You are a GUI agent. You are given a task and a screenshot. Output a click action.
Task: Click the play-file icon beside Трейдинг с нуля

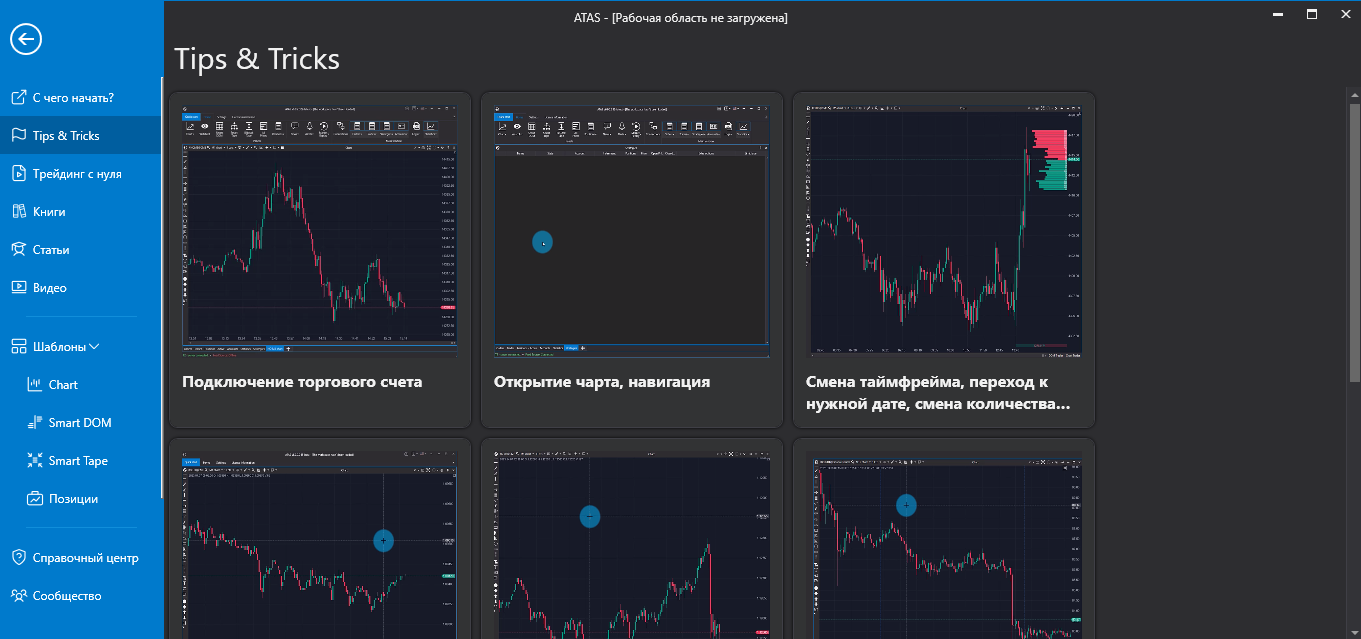pos(17,173)
